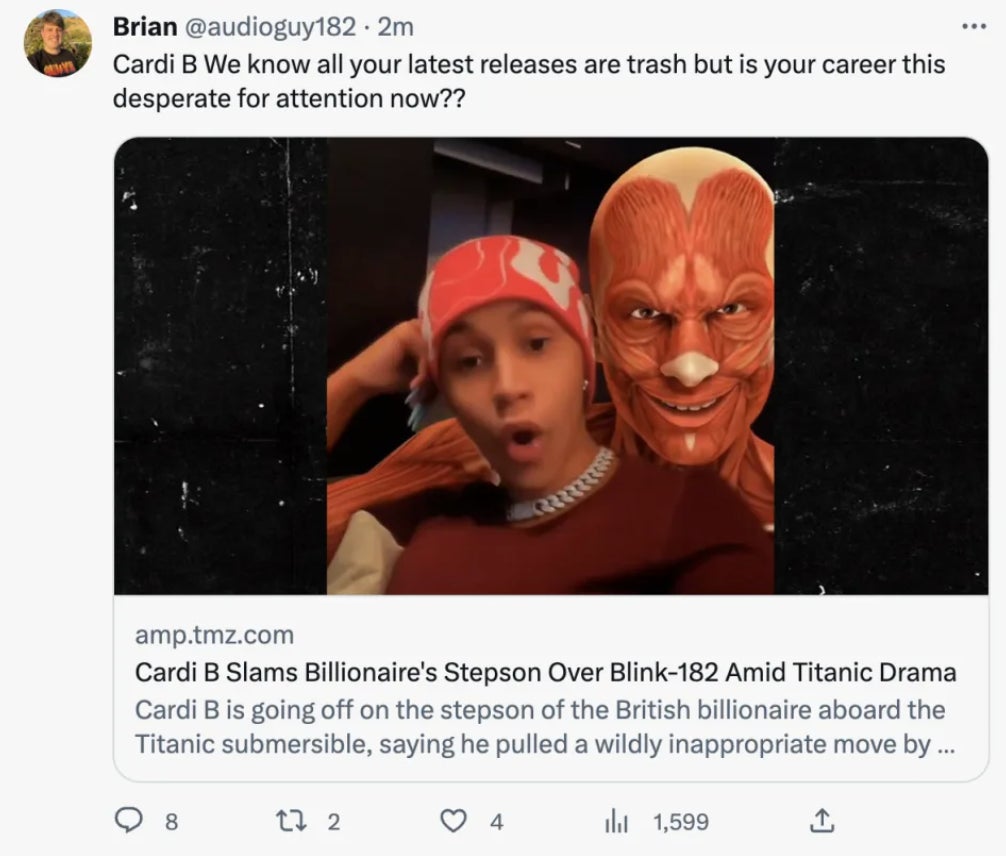Open the tweet via the "2m" timestamp
Viewport: 1006px width, 856px height.
point(395,25)
